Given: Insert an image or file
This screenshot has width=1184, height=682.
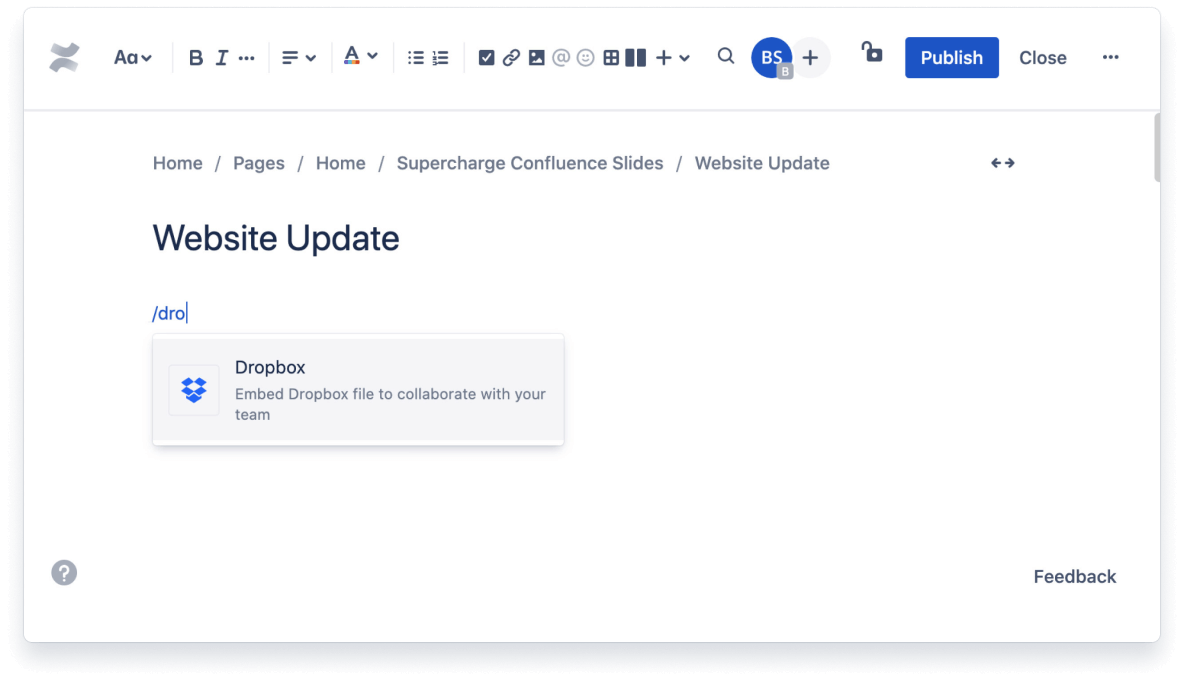Looking at the screenshot, I should tap(537, 58).
